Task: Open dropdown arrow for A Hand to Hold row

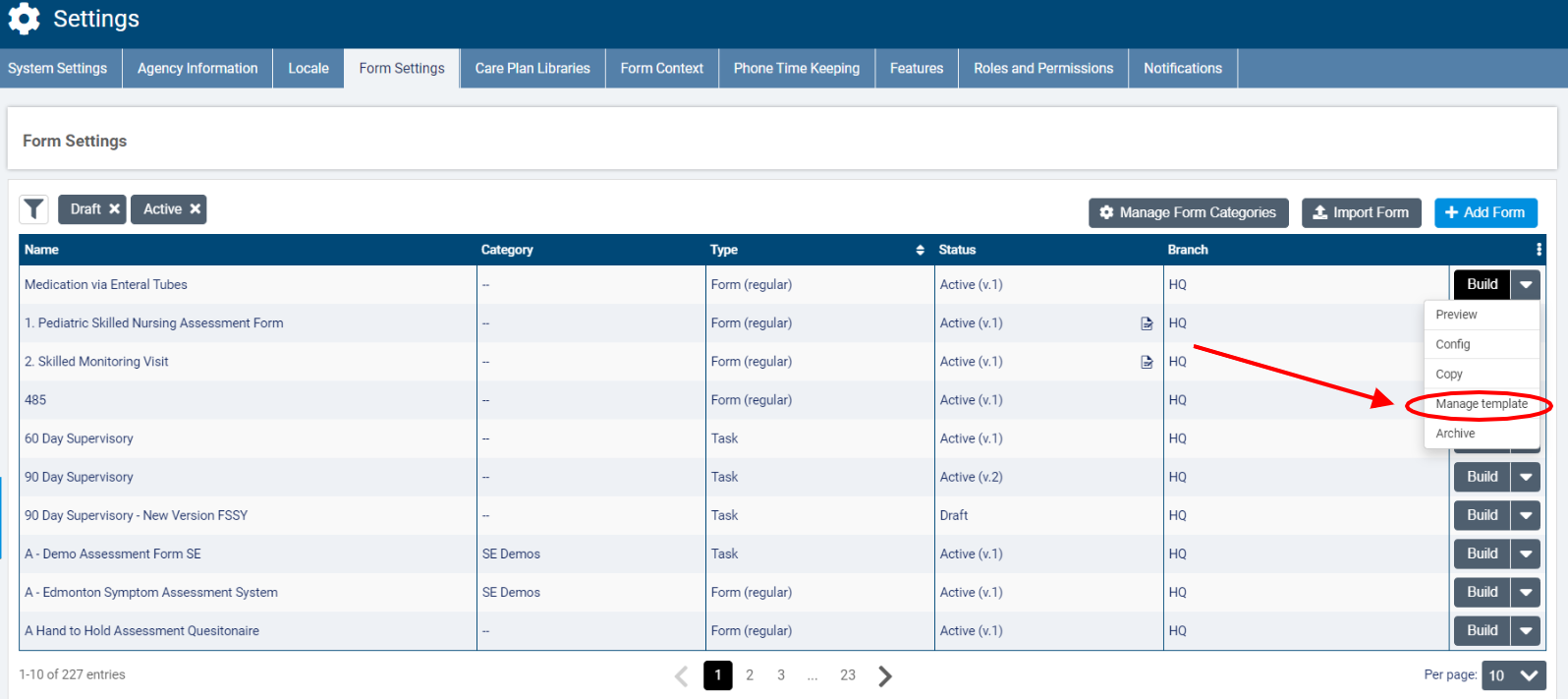Action: (x=1526, y=631)
